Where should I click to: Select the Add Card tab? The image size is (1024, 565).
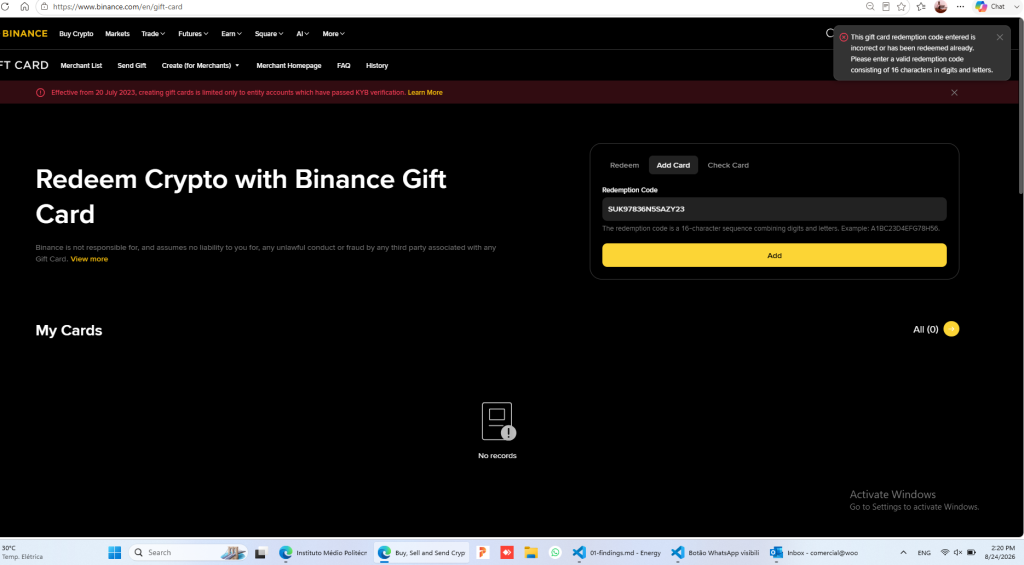(x=673, y=165)
